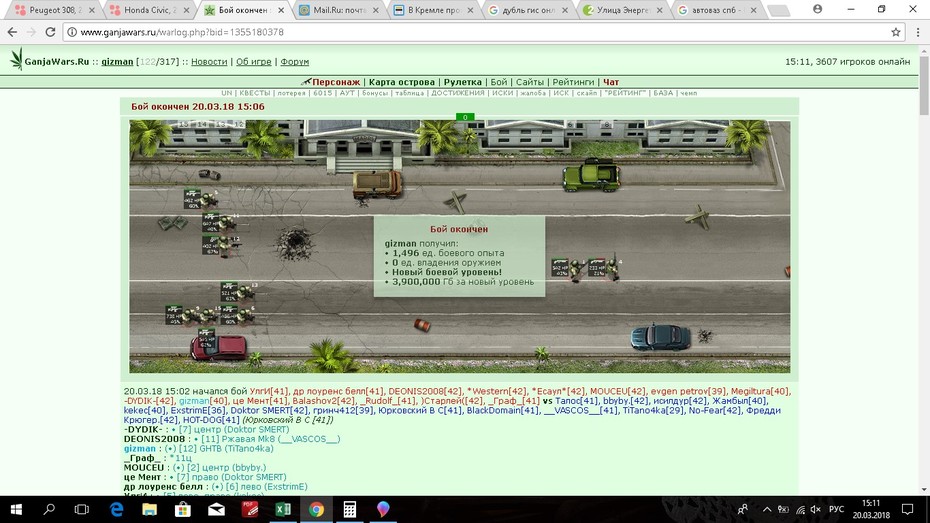
Task: Click the жалоба submenu link
Action: (x=533, y=93)
